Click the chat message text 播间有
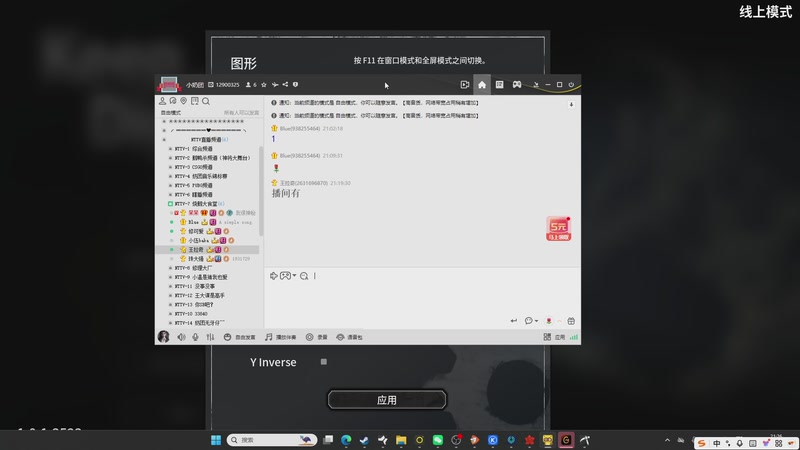This screenshot has width=800, height=450. click(286, 193)
